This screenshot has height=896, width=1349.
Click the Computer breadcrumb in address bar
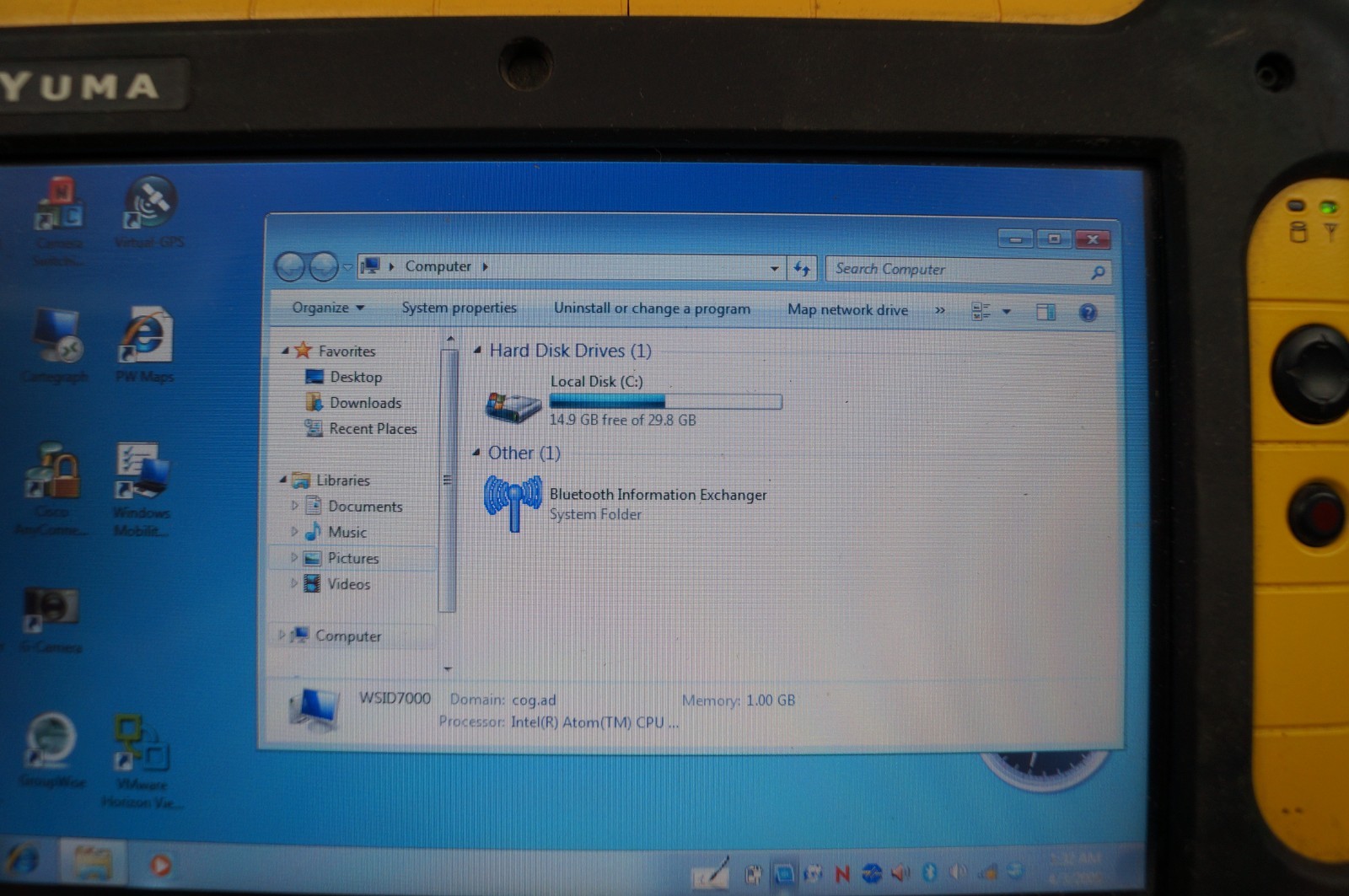click(438, 266)
